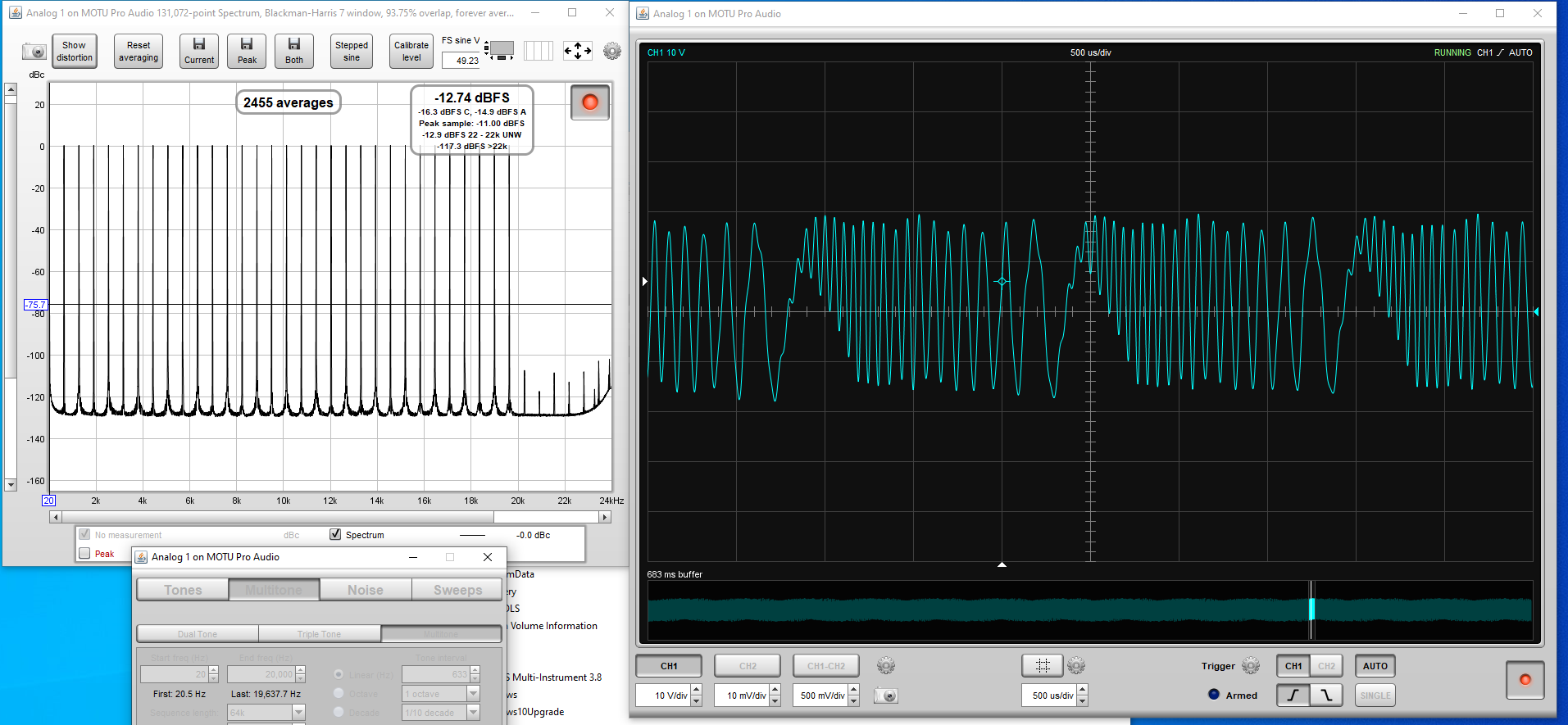The height and width of the screenshot is (725, 1568).
Task: Click the Show distortion button
Action: pyautogui.click(x=75, y=51)
